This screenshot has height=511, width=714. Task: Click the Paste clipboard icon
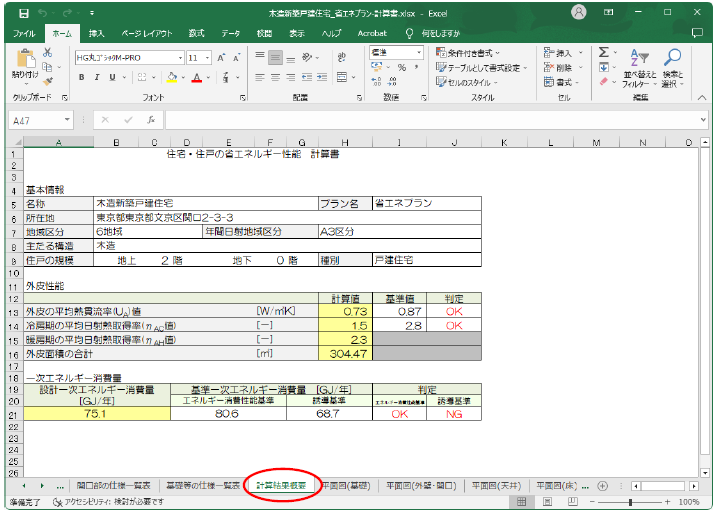click(25, 60)
